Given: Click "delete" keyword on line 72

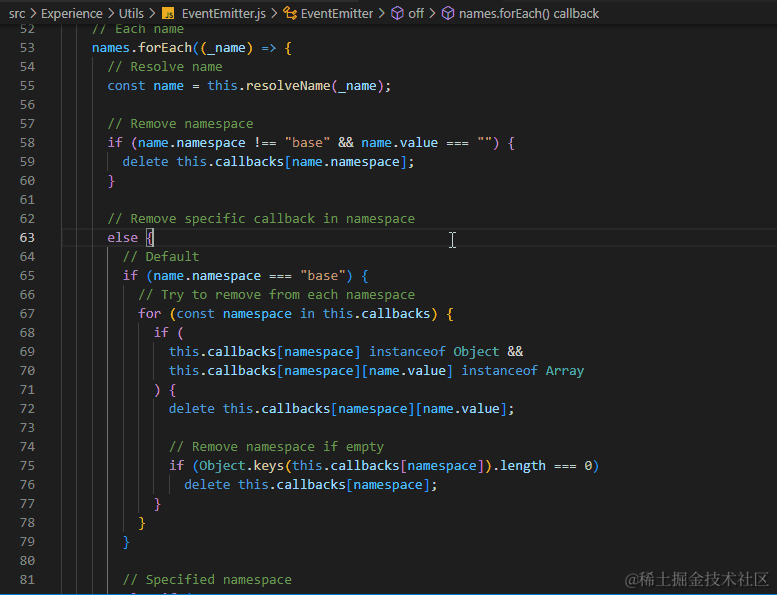Looking at the screenshot, I should coord(191,409).
